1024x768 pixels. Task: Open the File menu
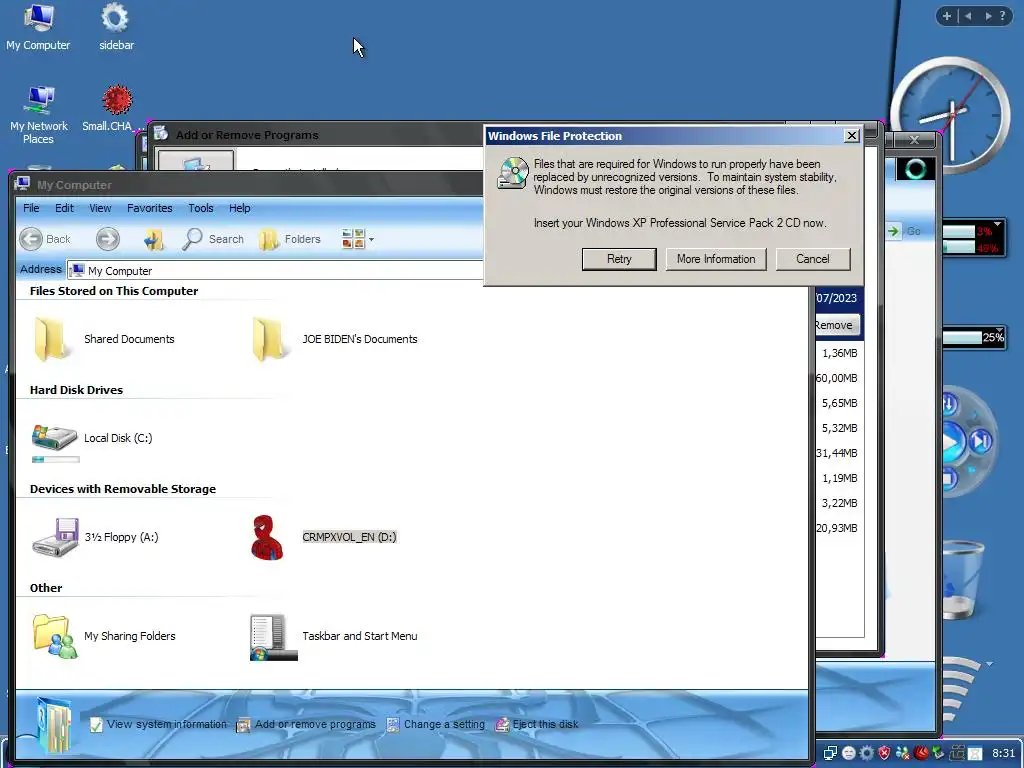[x=31, y=208]
